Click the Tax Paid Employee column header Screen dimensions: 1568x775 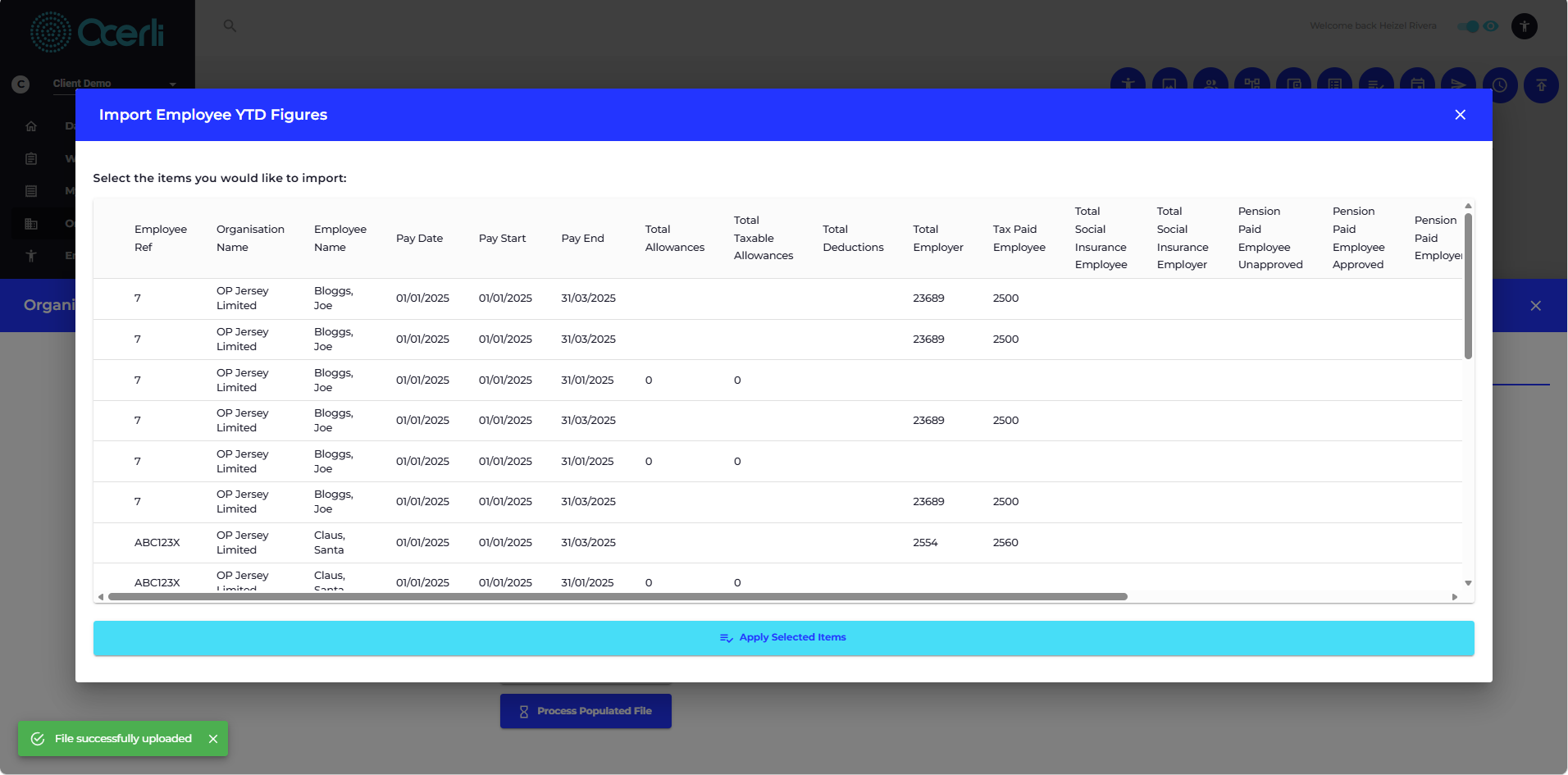[x=1019, y=239]
